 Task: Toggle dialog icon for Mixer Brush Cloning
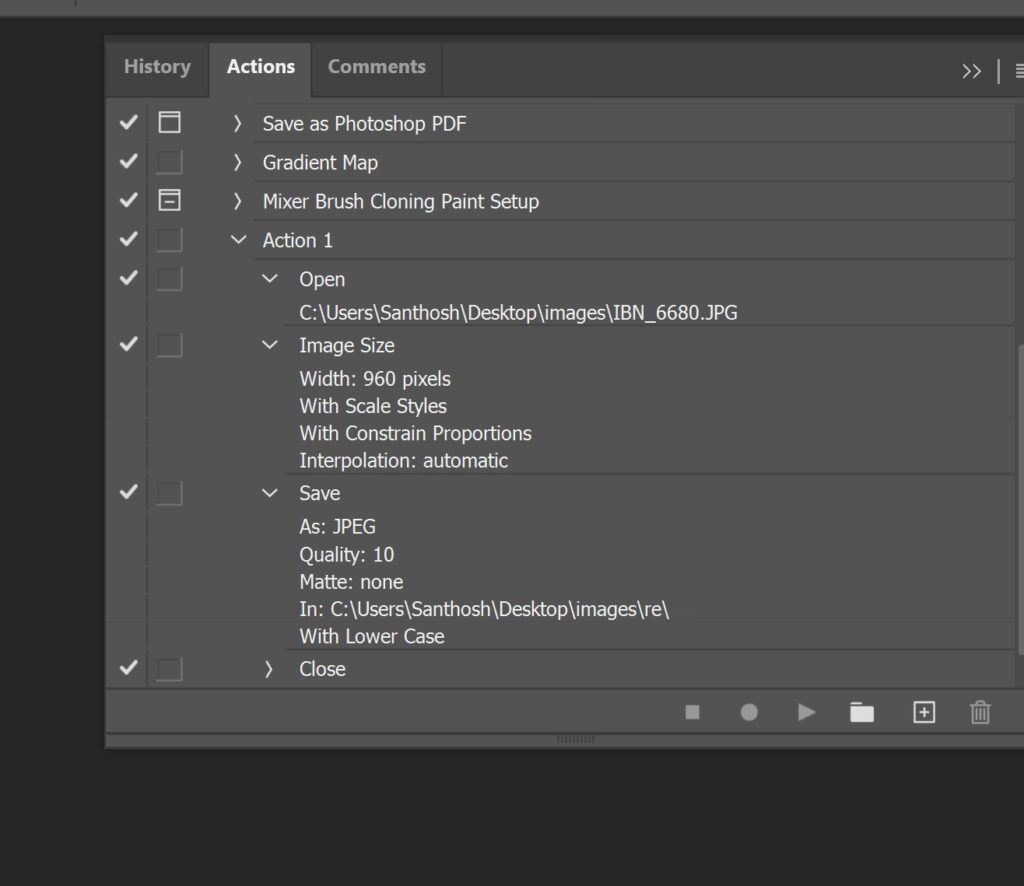coord(170,201)
